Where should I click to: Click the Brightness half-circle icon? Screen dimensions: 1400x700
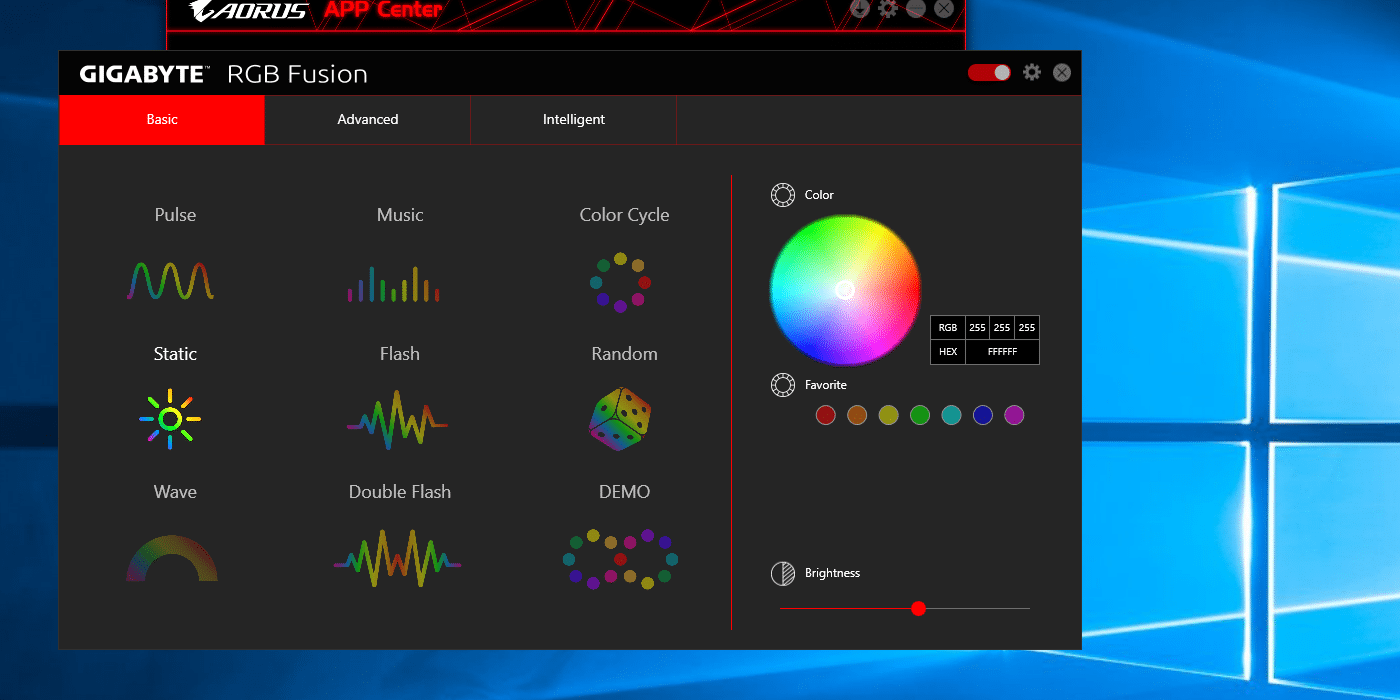[x=783, y=573]
